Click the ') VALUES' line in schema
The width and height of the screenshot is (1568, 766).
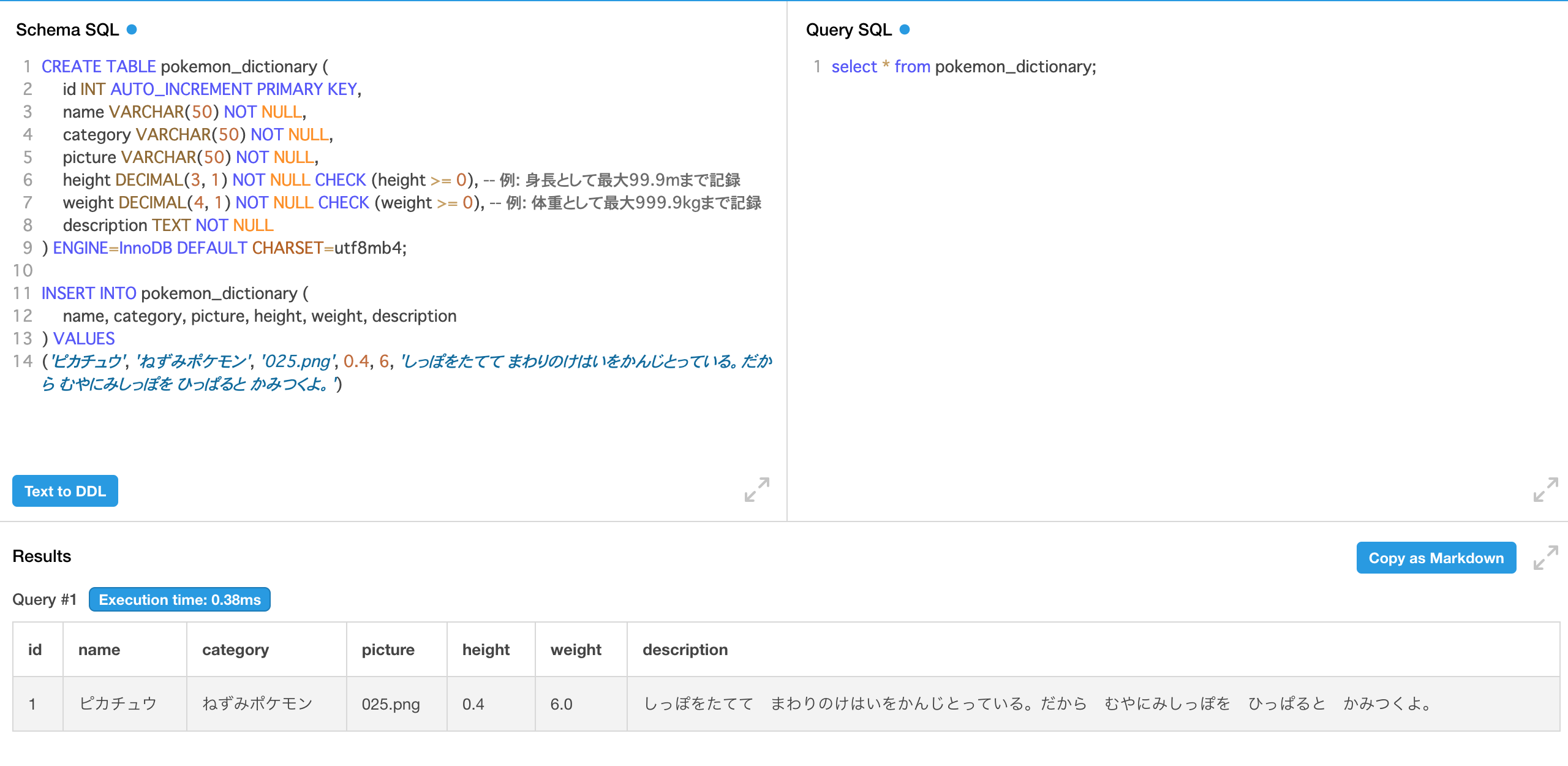tap(78, 338)
